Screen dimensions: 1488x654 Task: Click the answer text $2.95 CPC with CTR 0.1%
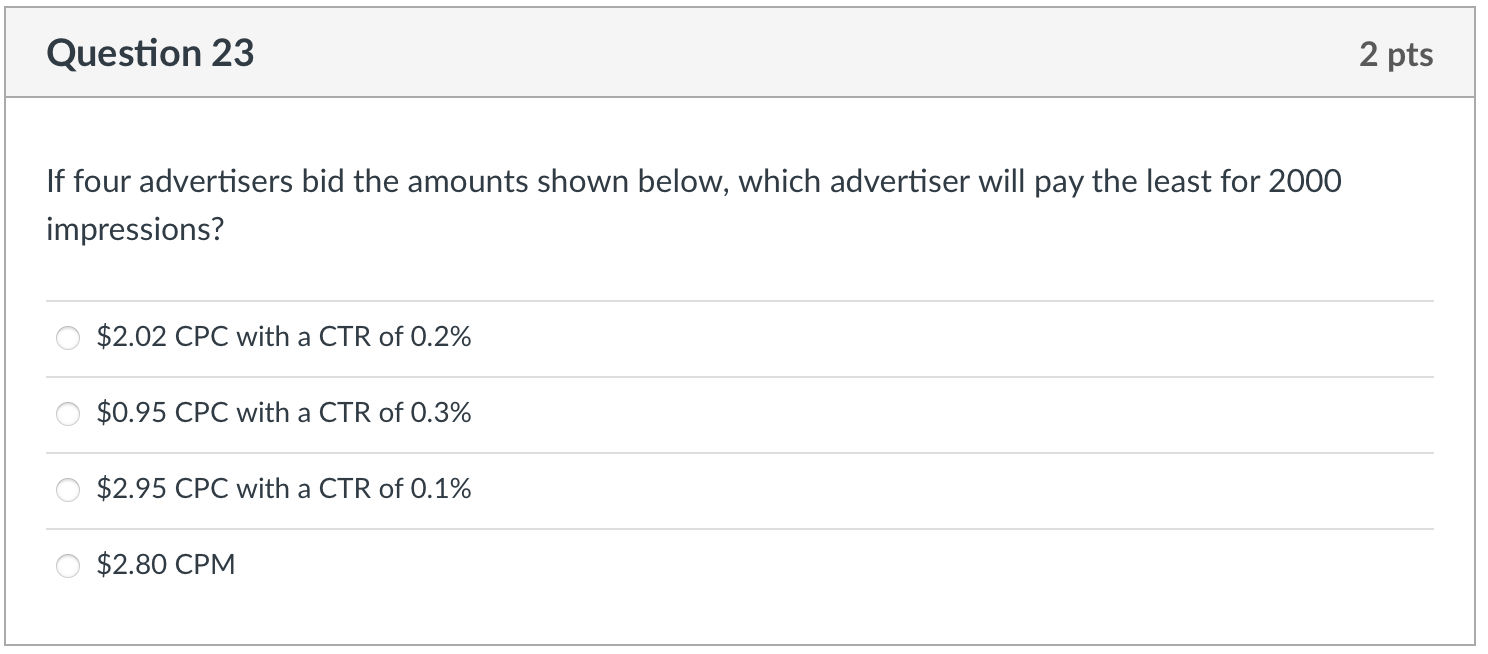point(283,489)
